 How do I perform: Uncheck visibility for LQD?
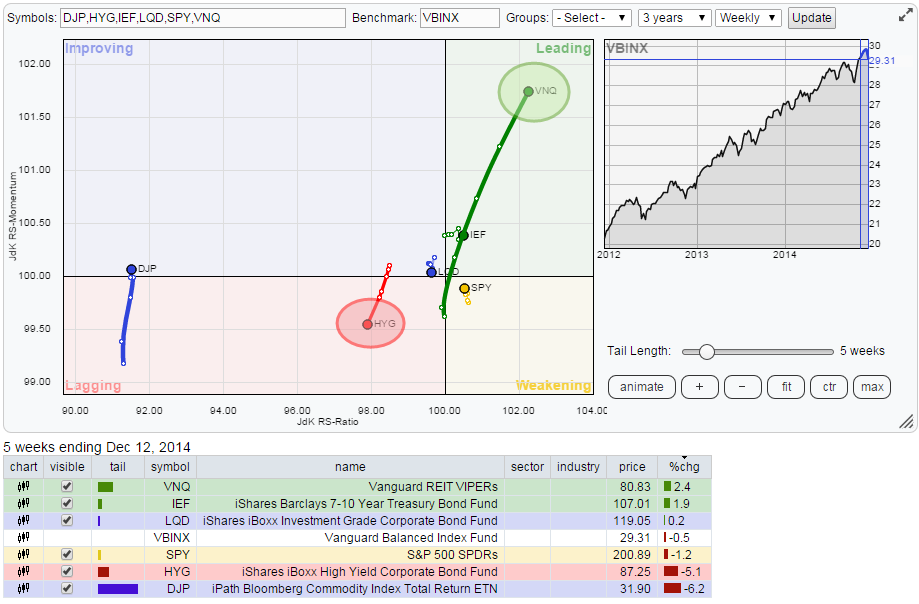pos(67,520)
